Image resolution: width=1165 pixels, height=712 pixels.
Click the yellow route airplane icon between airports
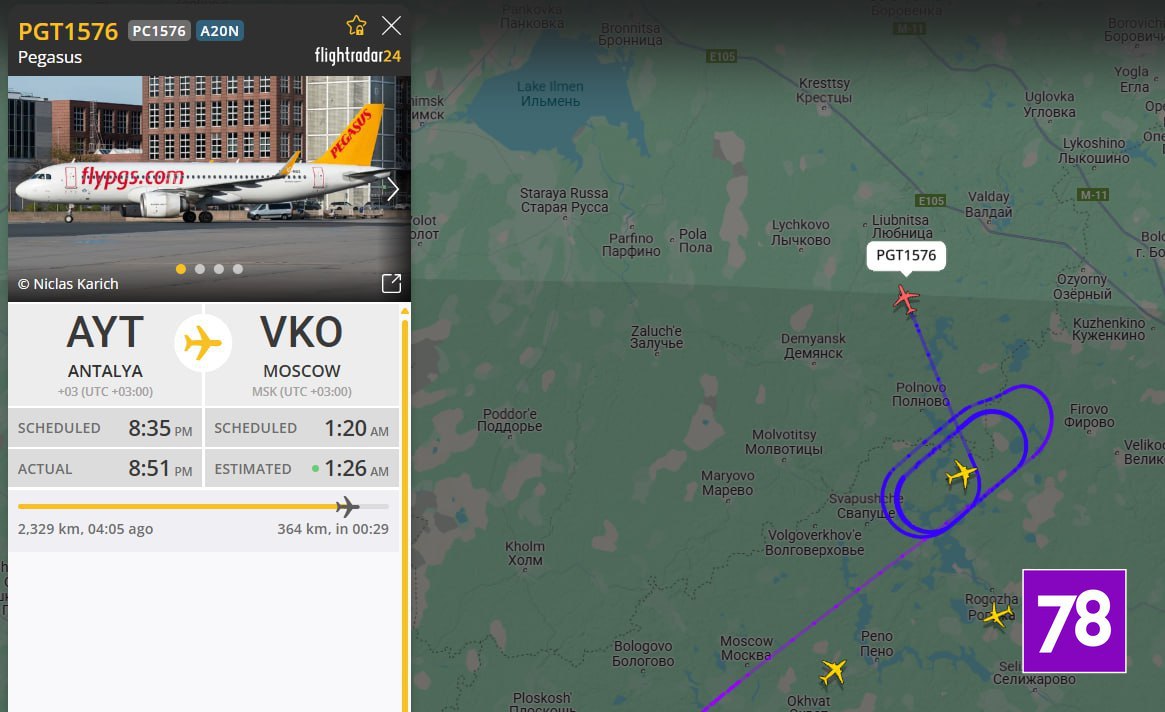[x=203, y=343]
